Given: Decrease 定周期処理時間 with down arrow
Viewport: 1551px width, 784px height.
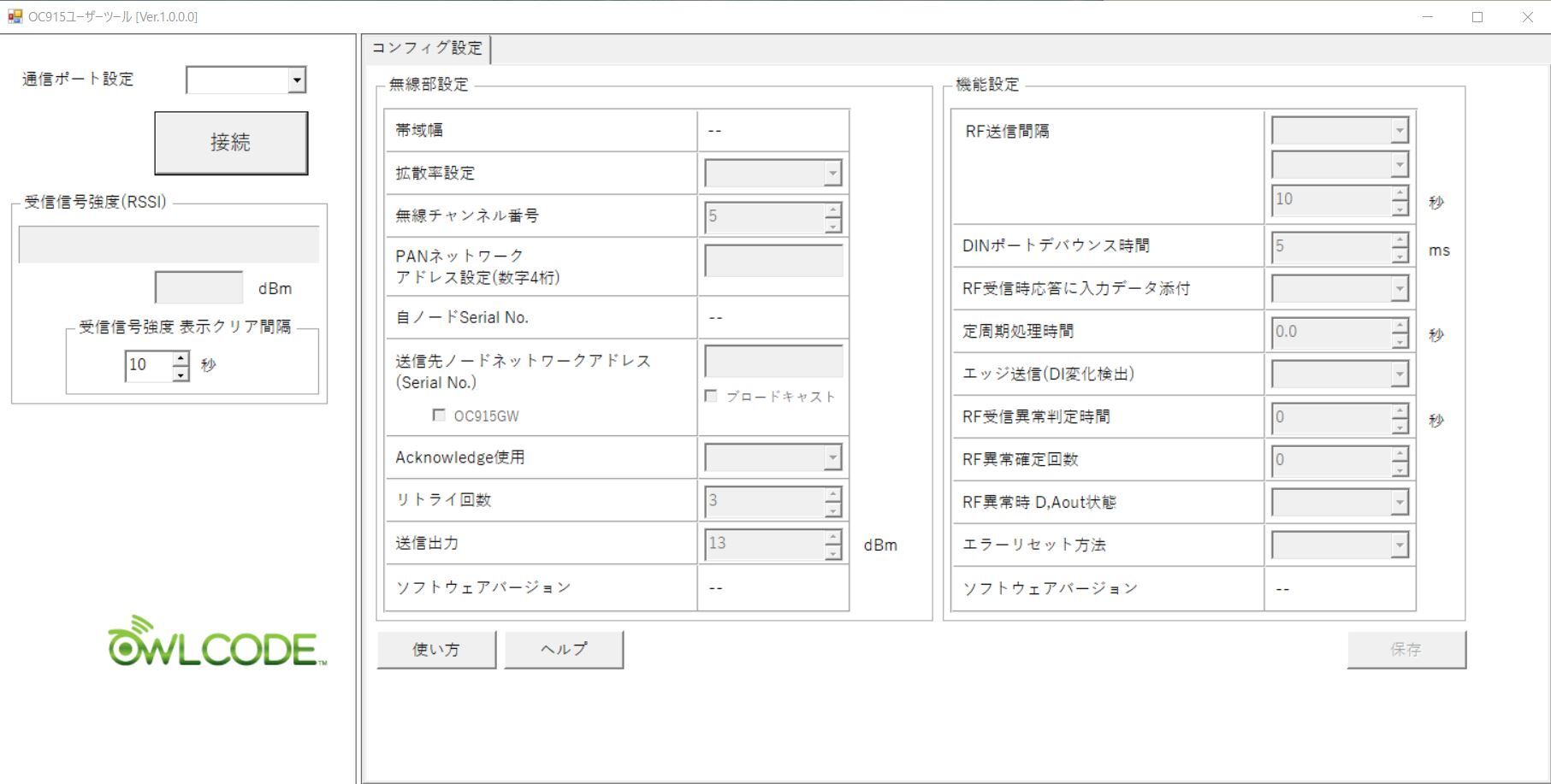Looking at the screenshot, I should point(1400,341).
